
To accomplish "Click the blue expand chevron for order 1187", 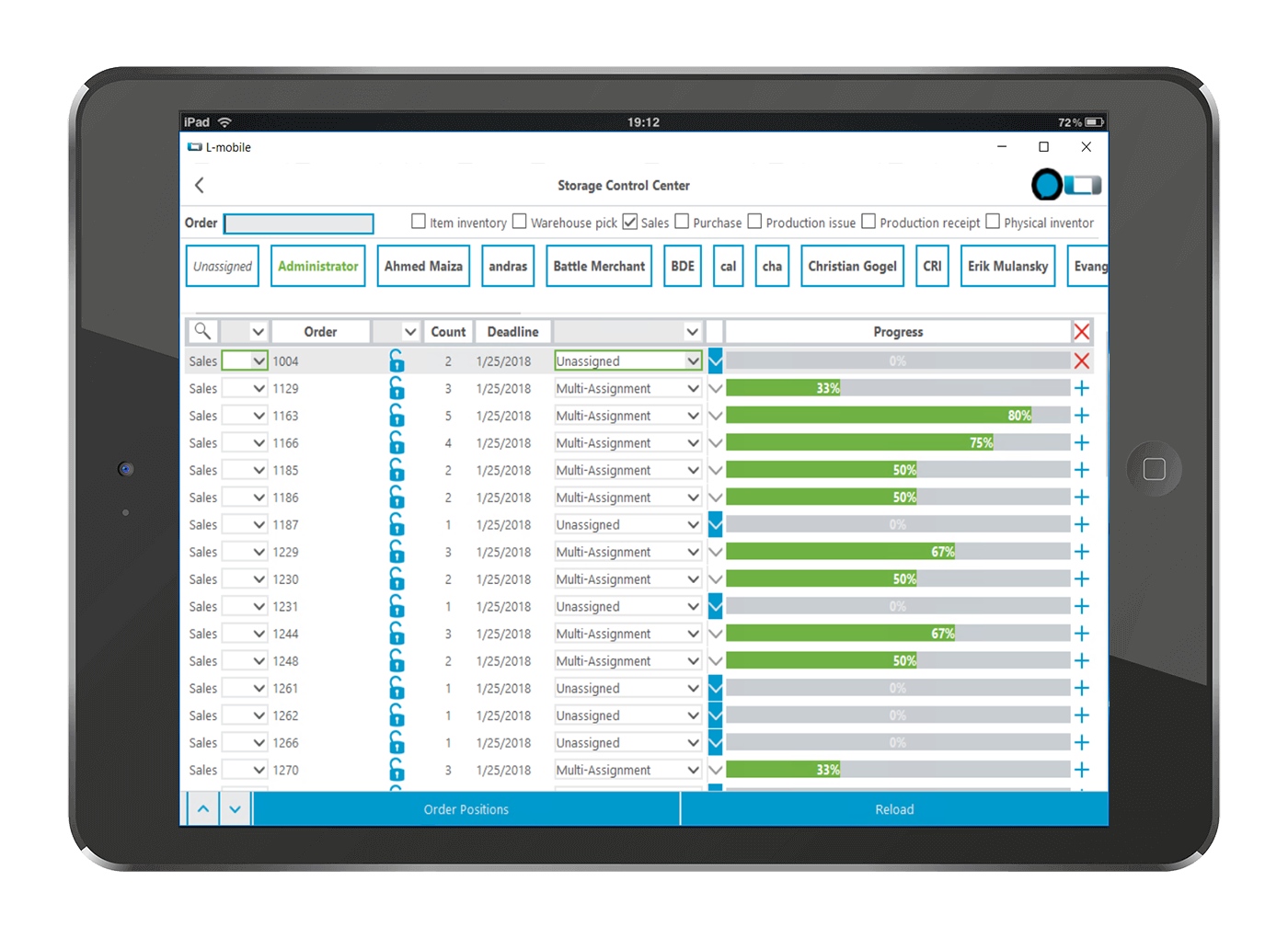I will (x=715, y=525).
